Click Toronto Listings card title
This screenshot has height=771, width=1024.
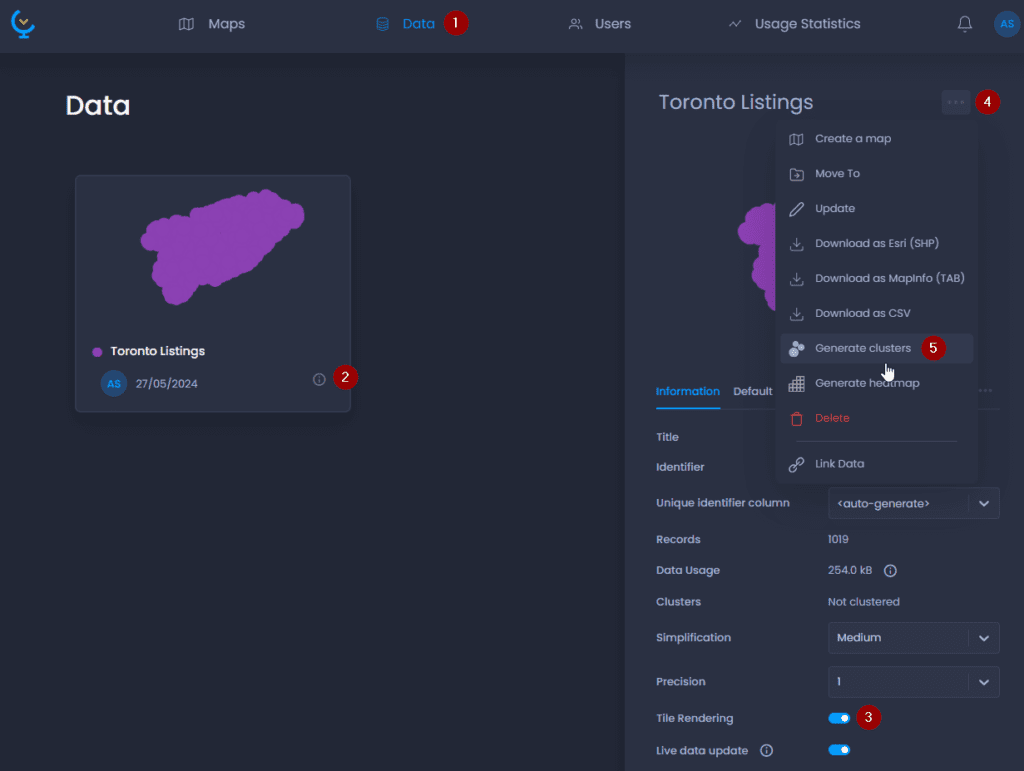tap(157, 351)
